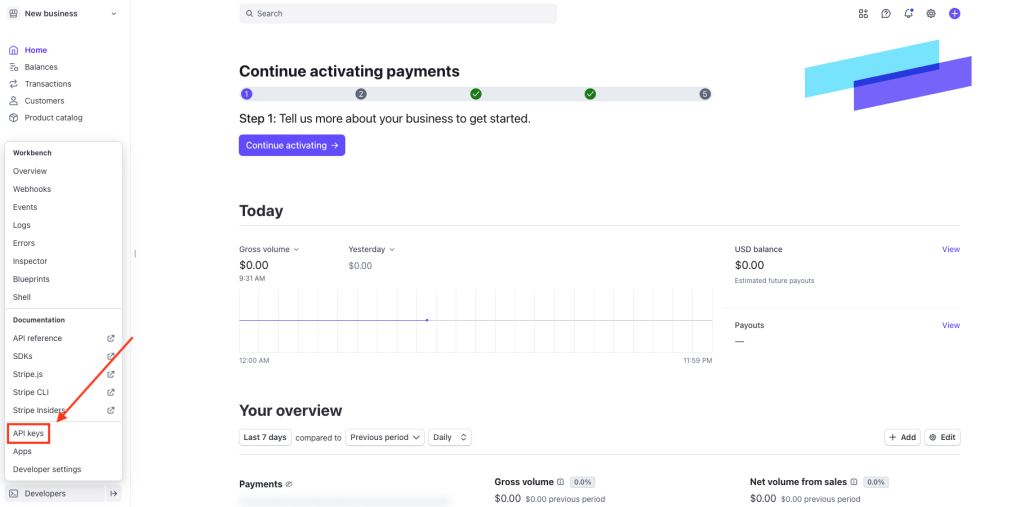Click the apps grid icon in top bar
This screenshot has width=1024, height=507.
(863, 13)
